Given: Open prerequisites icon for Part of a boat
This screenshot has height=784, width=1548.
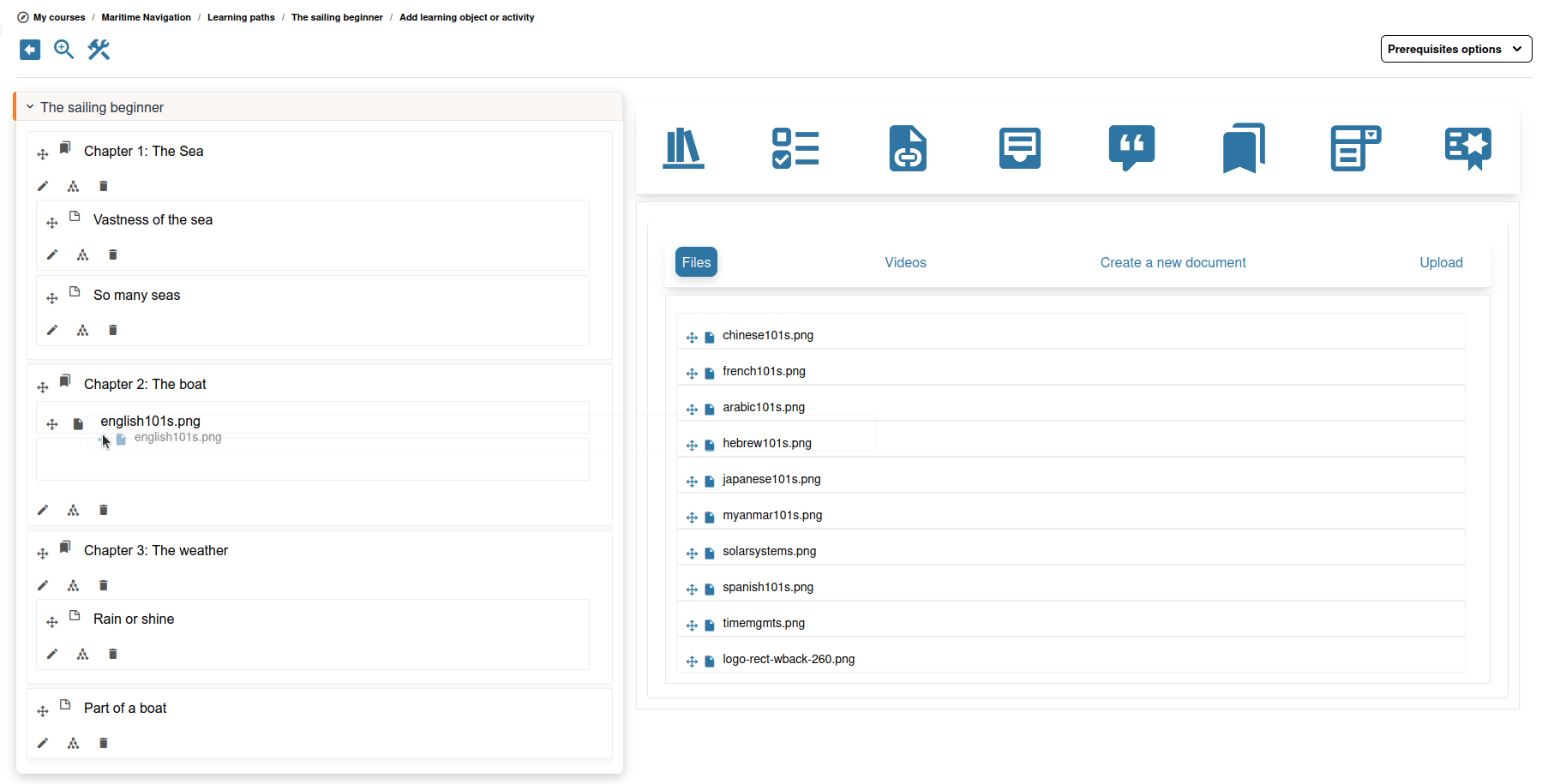Looking at the screenshot, I should (73, 743).
